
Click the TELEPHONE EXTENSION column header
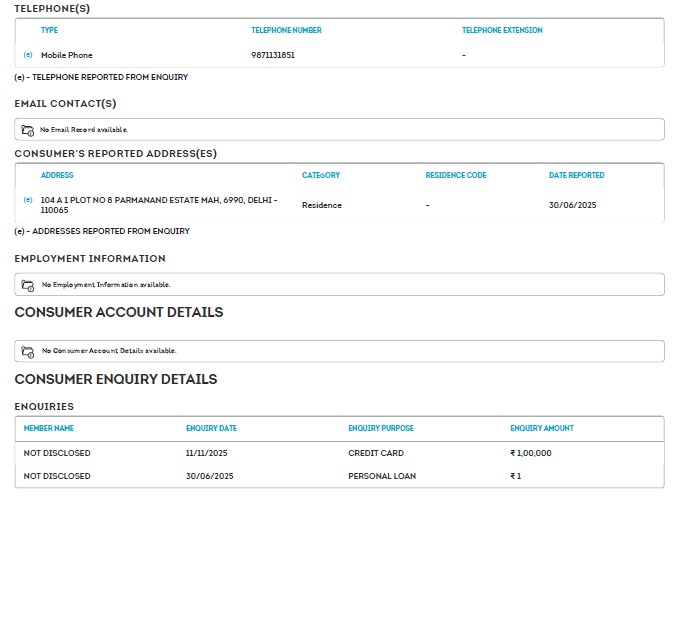coord(502,30)
